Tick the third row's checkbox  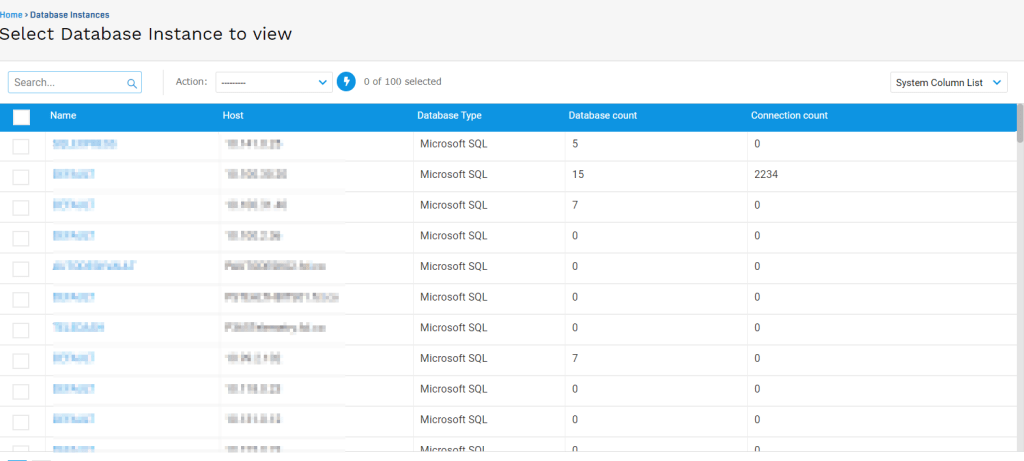click(21, 207)
